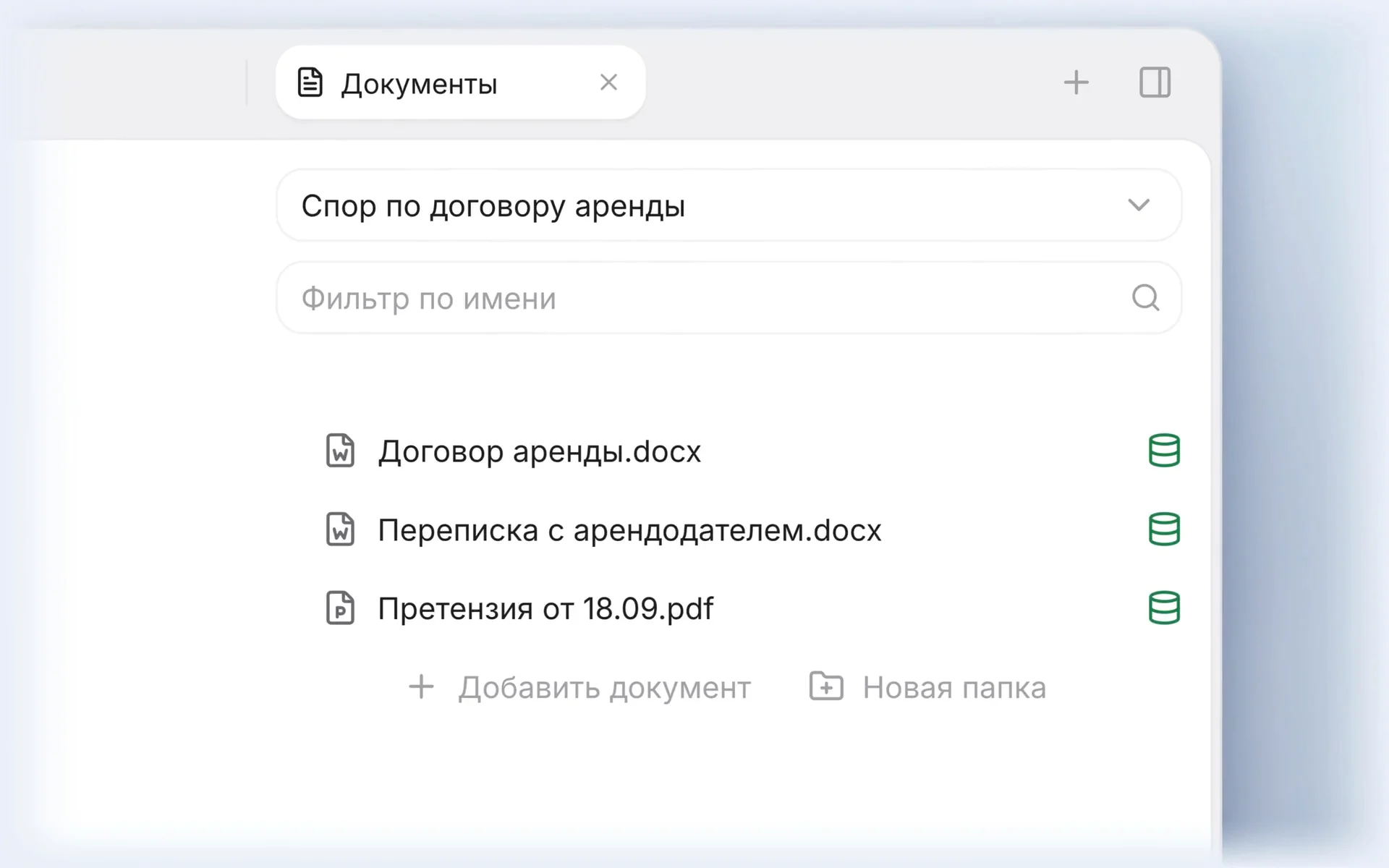This screenshot has width=1389, height=868.
Task: Click Word file icon of Договор аренды.docx
Action: pos(340,451)
